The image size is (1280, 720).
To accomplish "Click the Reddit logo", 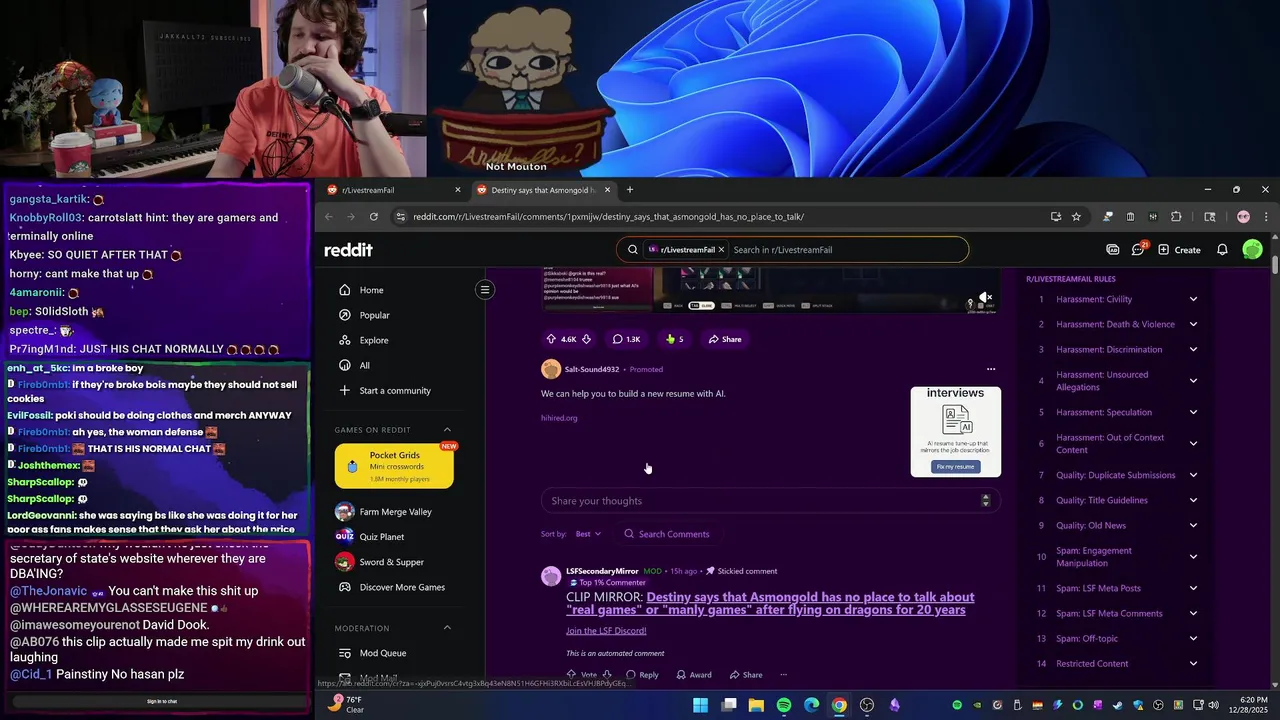I will pos(348,250).
